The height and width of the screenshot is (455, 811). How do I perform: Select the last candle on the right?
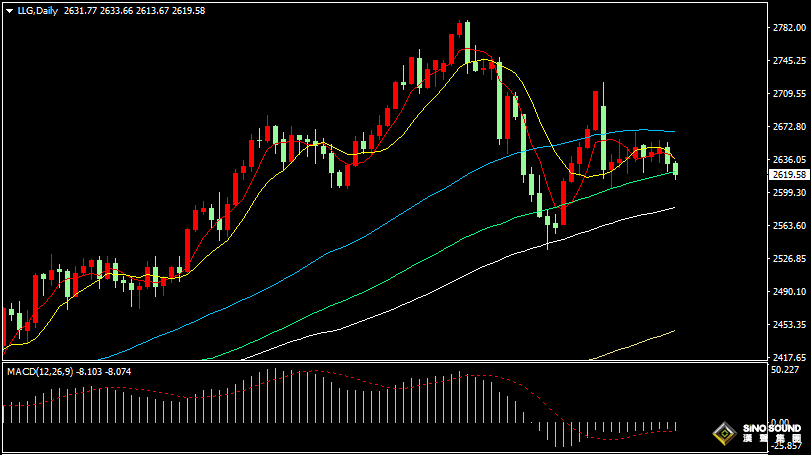[676, 168]
